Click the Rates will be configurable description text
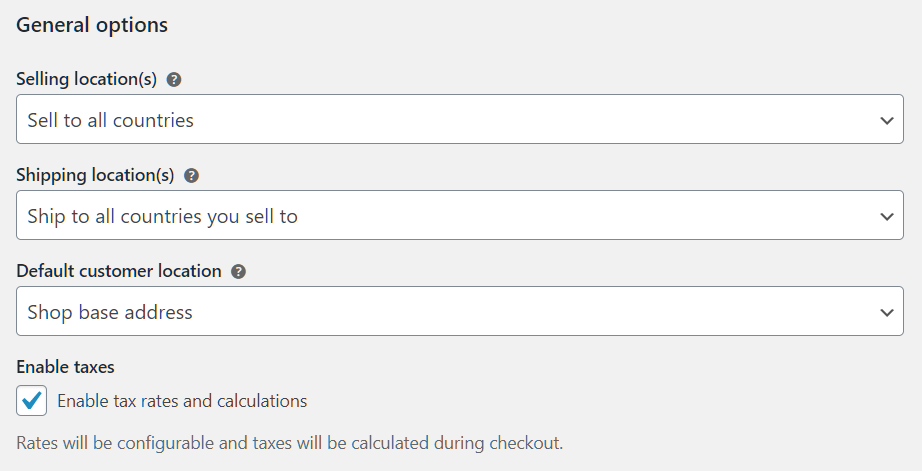This screenshot has height=471, width=922. [289, 443]
